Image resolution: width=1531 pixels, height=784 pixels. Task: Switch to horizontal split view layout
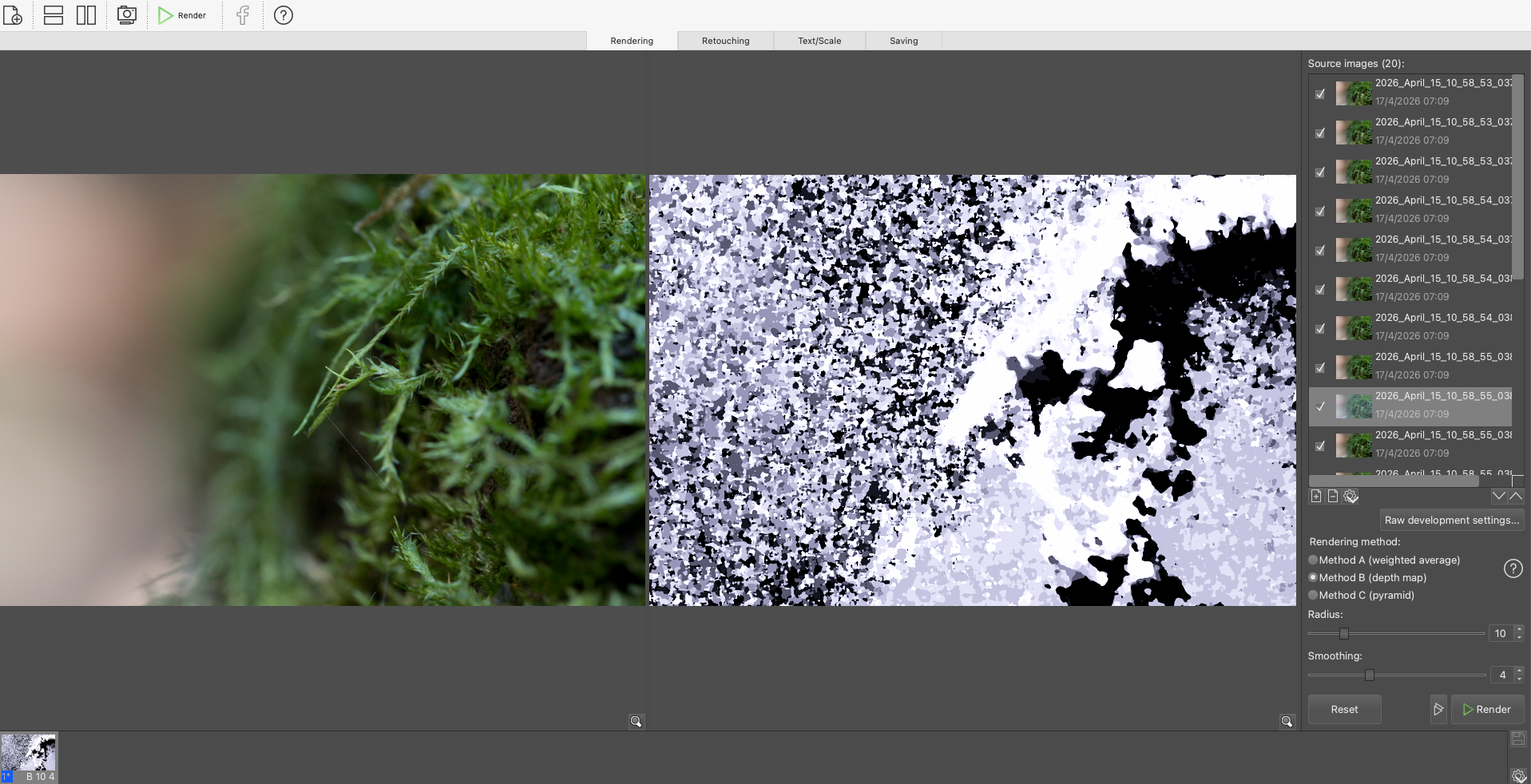(53, 15)
